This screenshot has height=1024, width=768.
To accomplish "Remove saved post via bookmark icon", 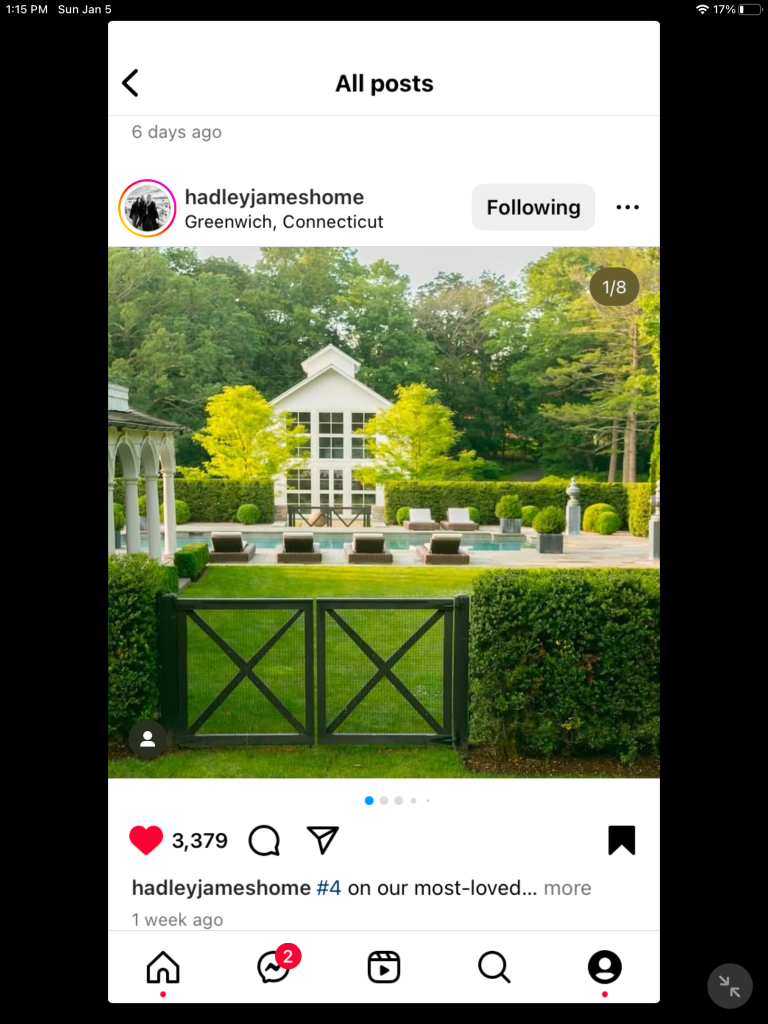I will click(622, 840).
